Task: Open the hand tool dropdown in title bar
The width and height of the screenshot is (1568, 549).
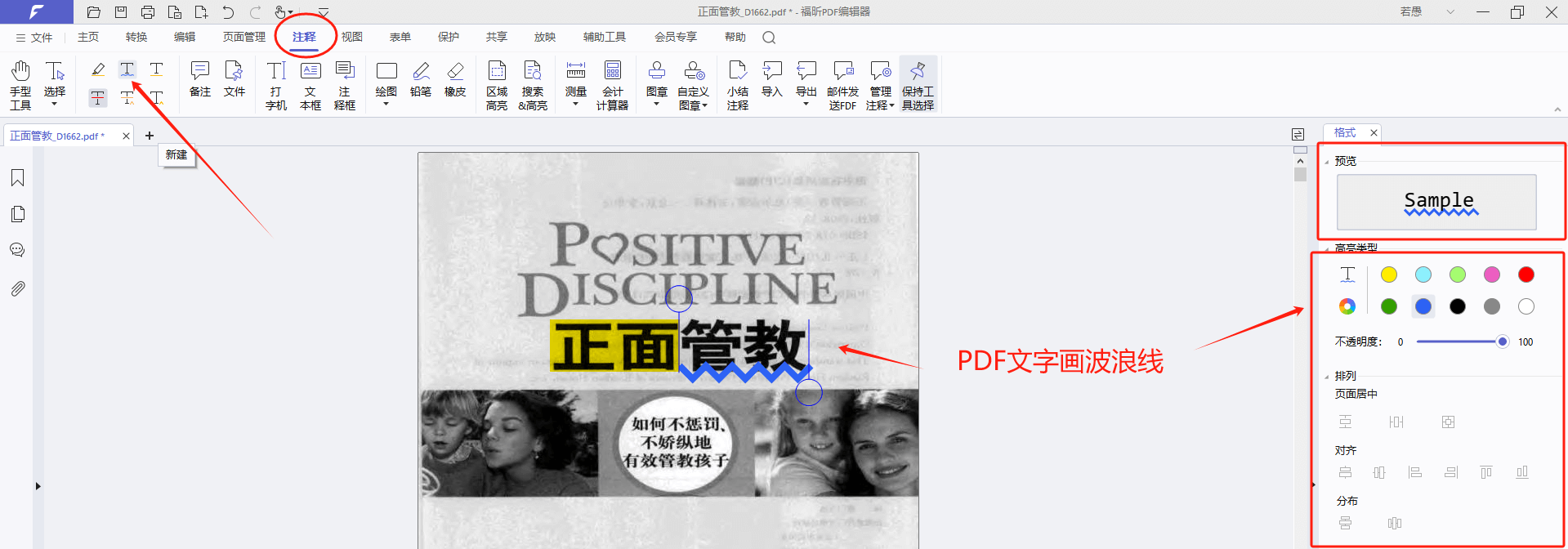Action: [291, 13]
